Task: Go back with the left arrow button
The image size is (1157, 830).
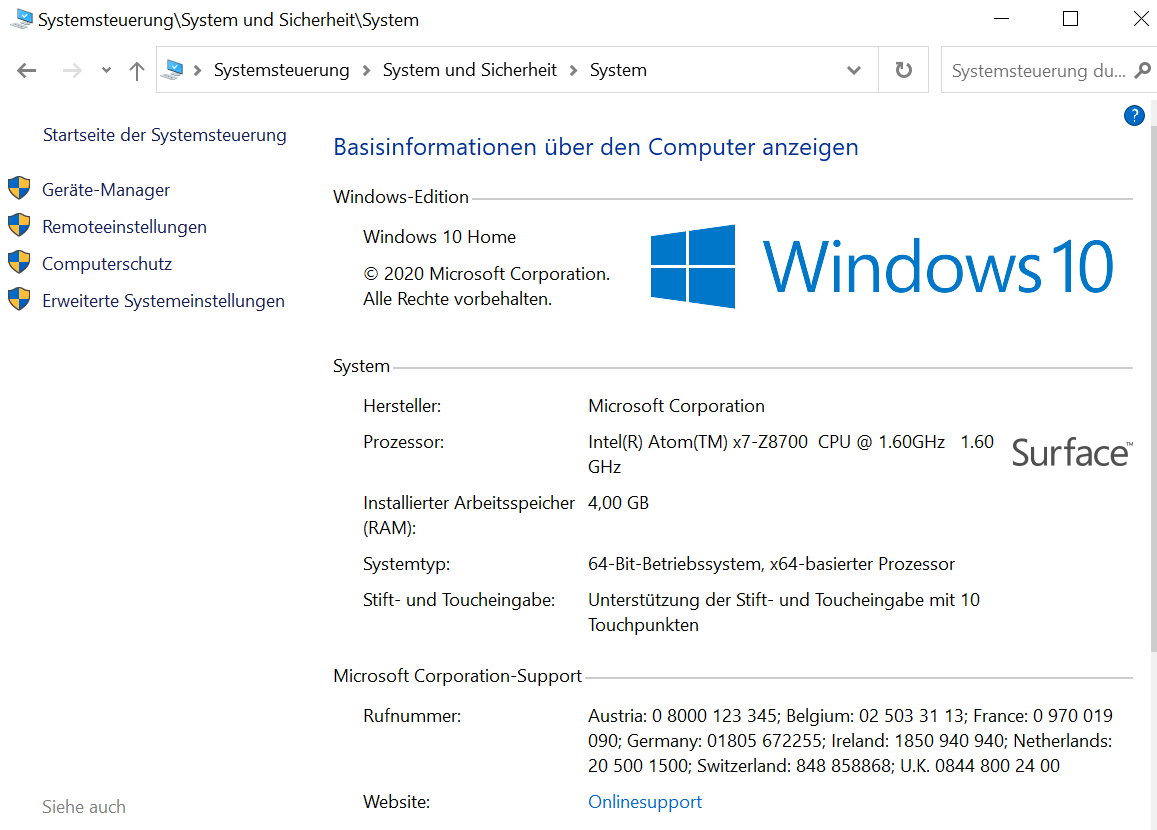Action: click(x=27, y=71)
